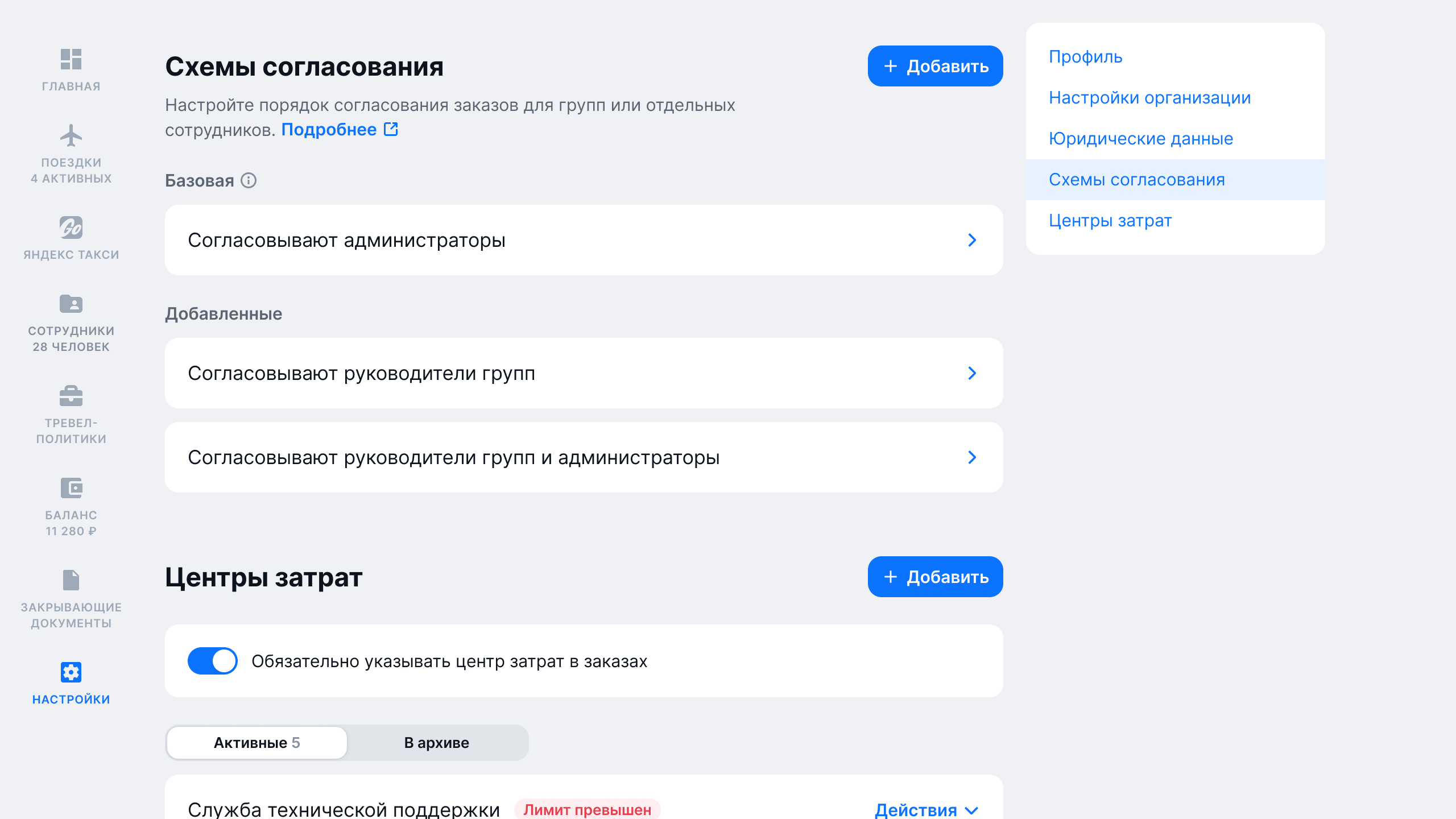
Task: Open Юридические данные in side menu
Action: click(x=1141, y=139)
